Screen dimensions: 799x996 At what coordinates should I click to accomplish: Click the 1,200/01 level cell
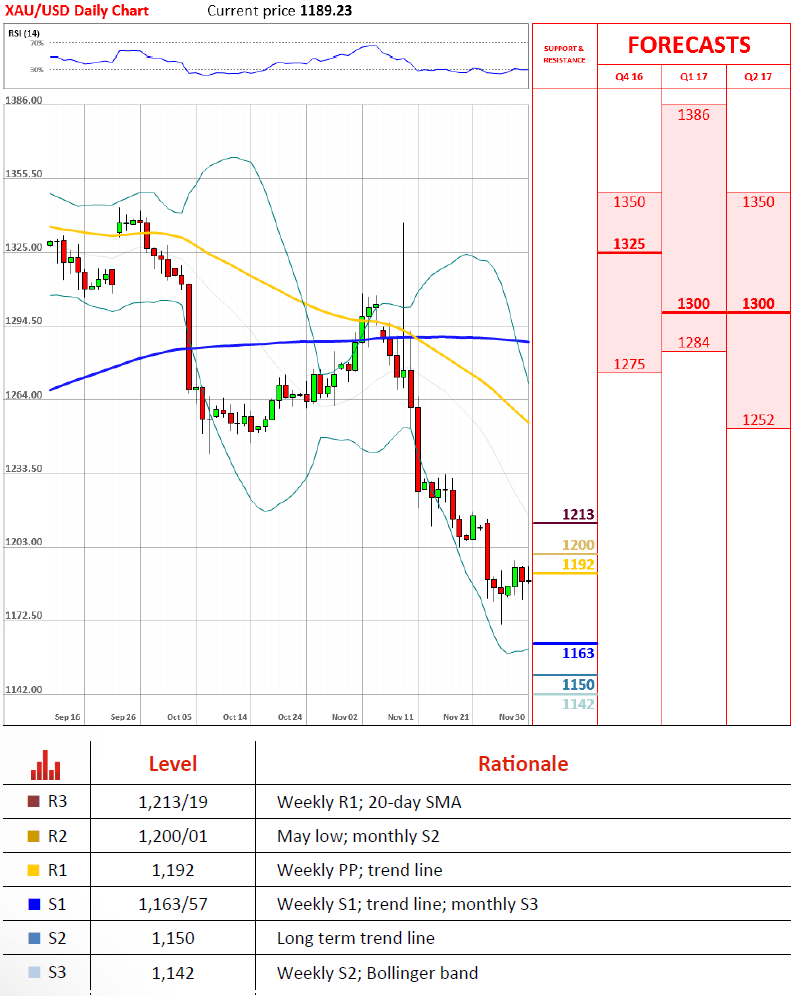pyautogui.click(x=173, y=836)
